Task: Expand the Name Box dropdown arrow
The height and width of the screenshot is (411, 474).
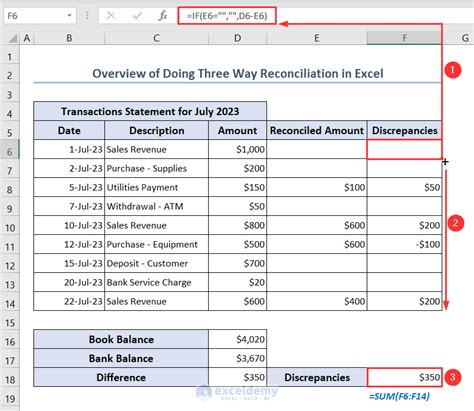Action: coord(69,16)
